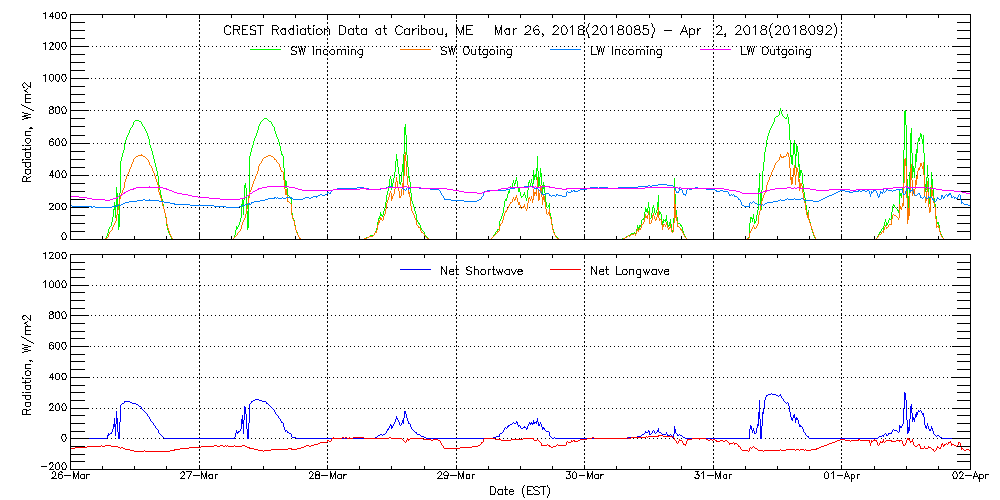Click the 28-Mar date tick label
The image size is (1000, 500).
click(328, 477)
